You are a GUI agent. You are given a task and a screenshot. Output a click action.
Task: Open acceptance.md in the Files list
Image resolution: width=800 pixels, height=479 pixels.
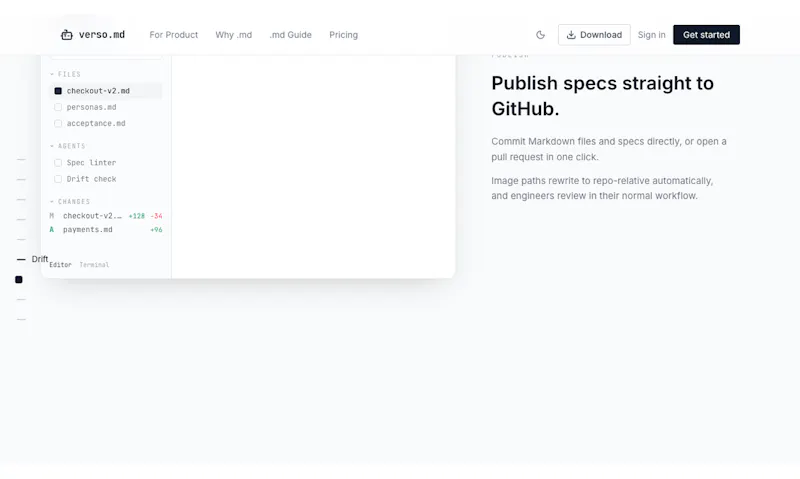pos(96,123)
